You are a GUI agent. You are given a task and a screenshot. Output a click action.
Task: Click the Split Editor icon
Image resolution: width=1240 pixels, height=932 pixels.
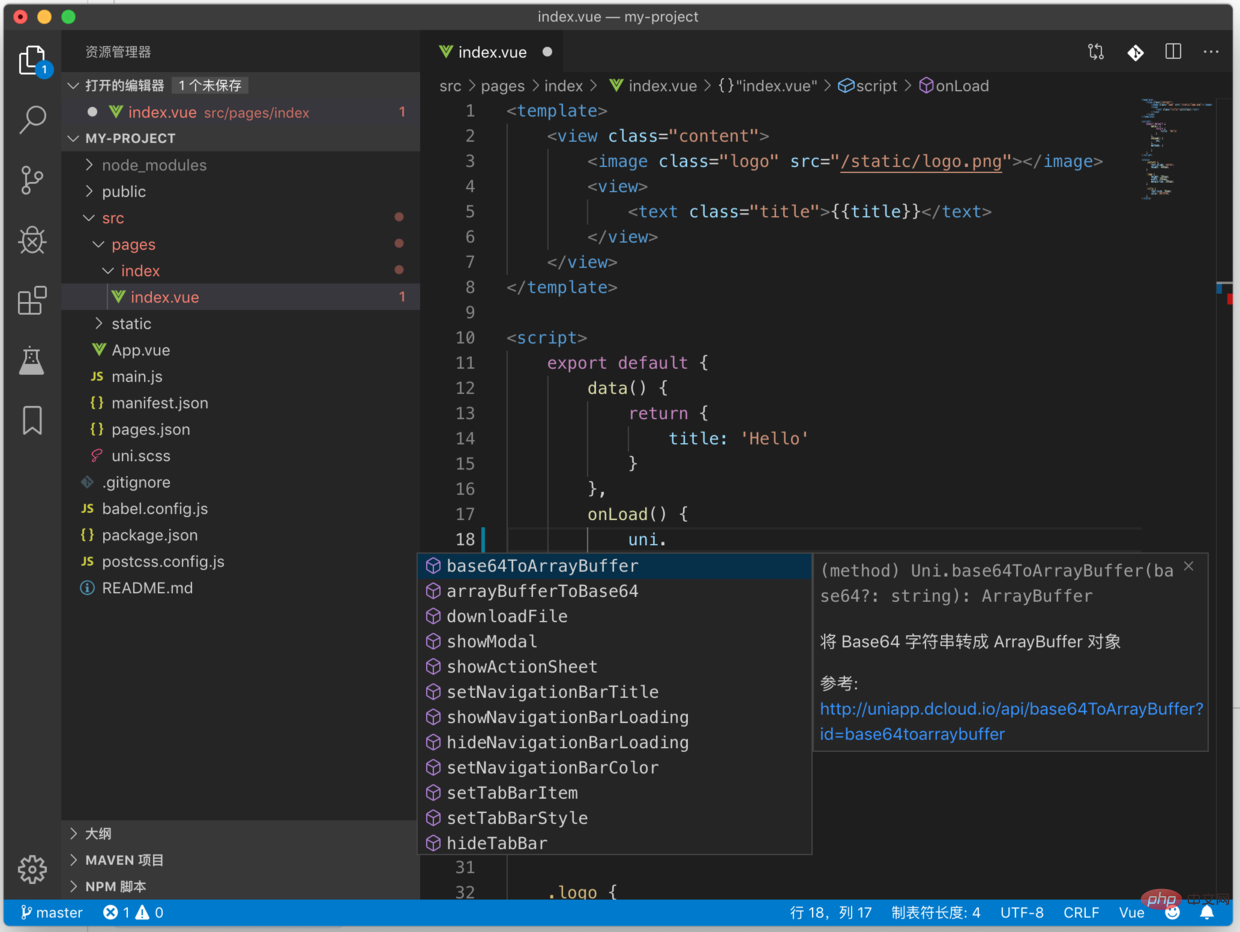coord(1173,52)
